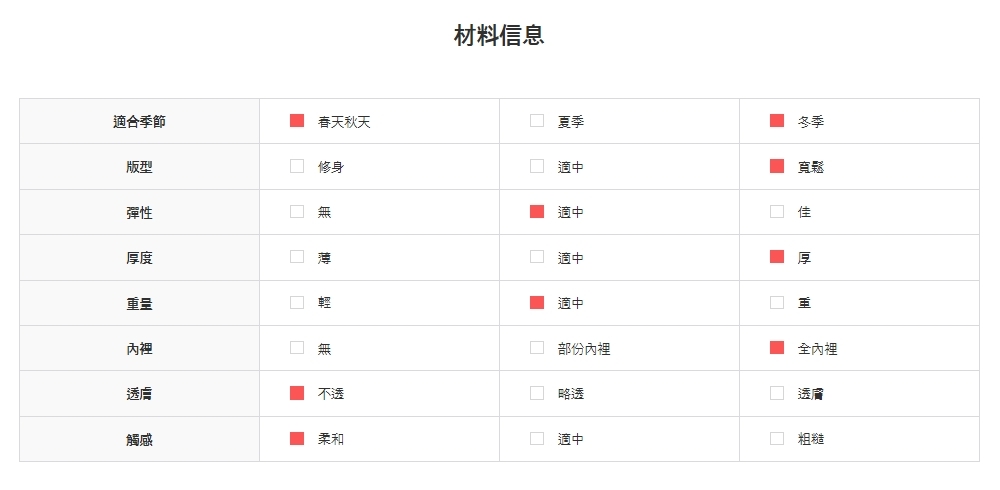Uncheck the 柔和 texture box
1000x490 pixels.
coord(297,438)
